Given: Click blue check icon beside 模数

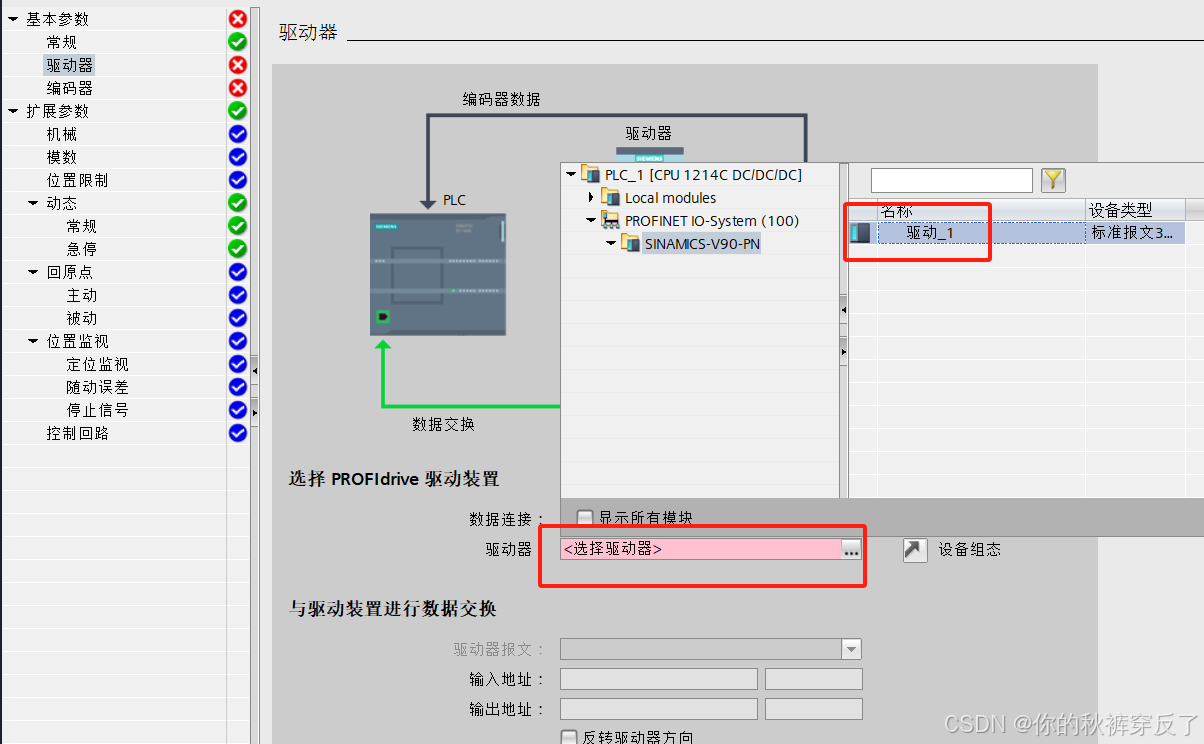Looking at the screenshot, I should click(x=237, y=157).
